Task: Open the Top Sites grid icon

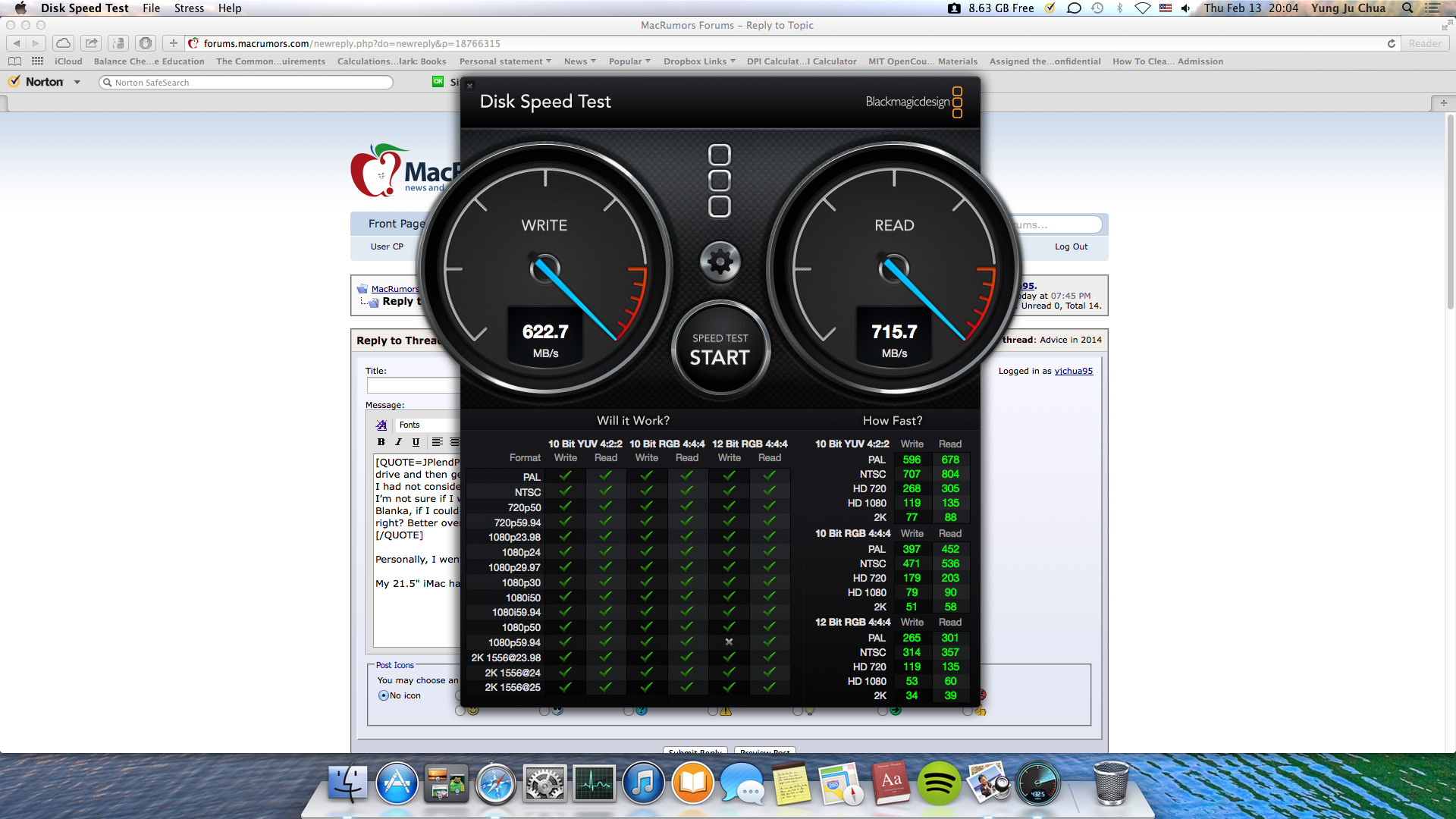Action: click(x=37, y=61)
